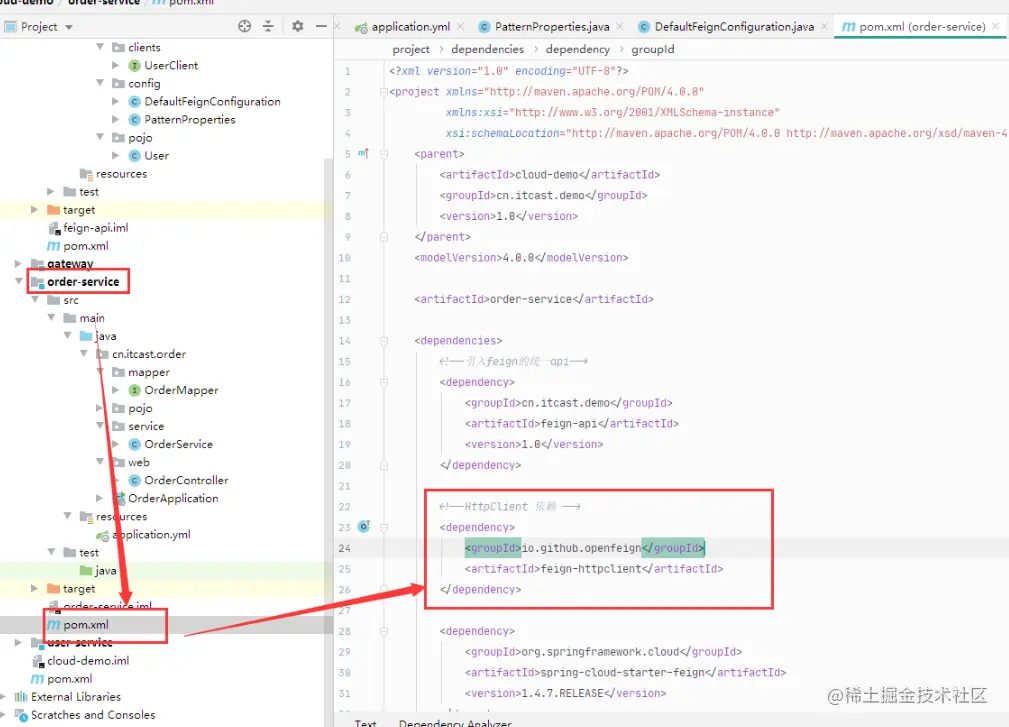Screen dimensions: 1009x727
Task: Switch to PatternProperties.java tab
Action: click(x=551, y=26)
